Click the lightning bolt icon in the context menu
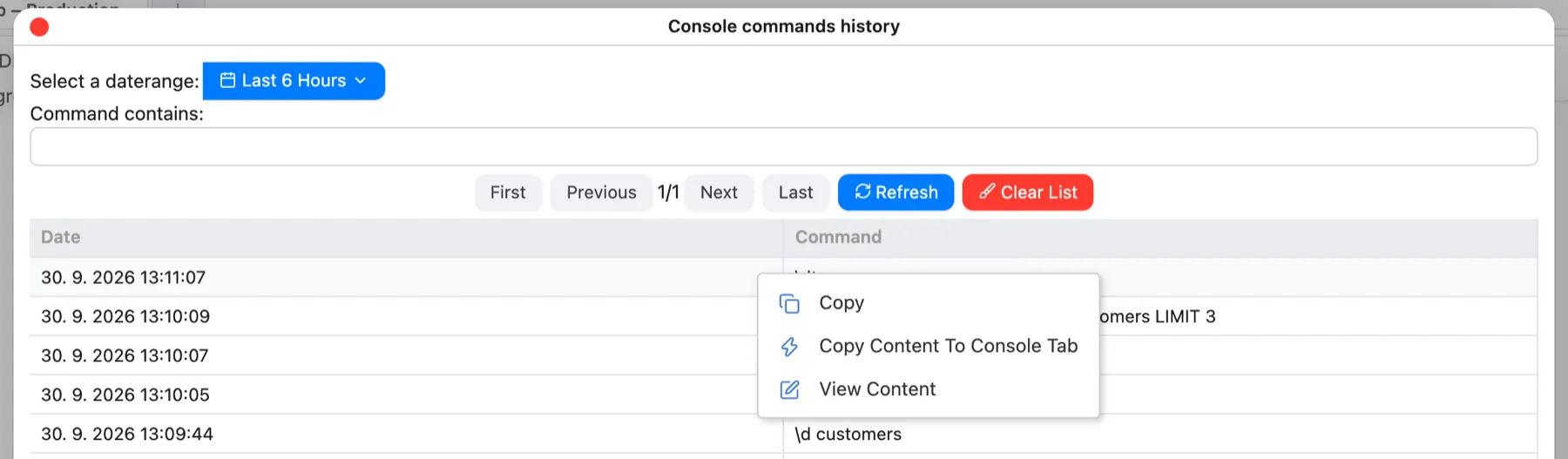1568x459 pixels. 789,347
